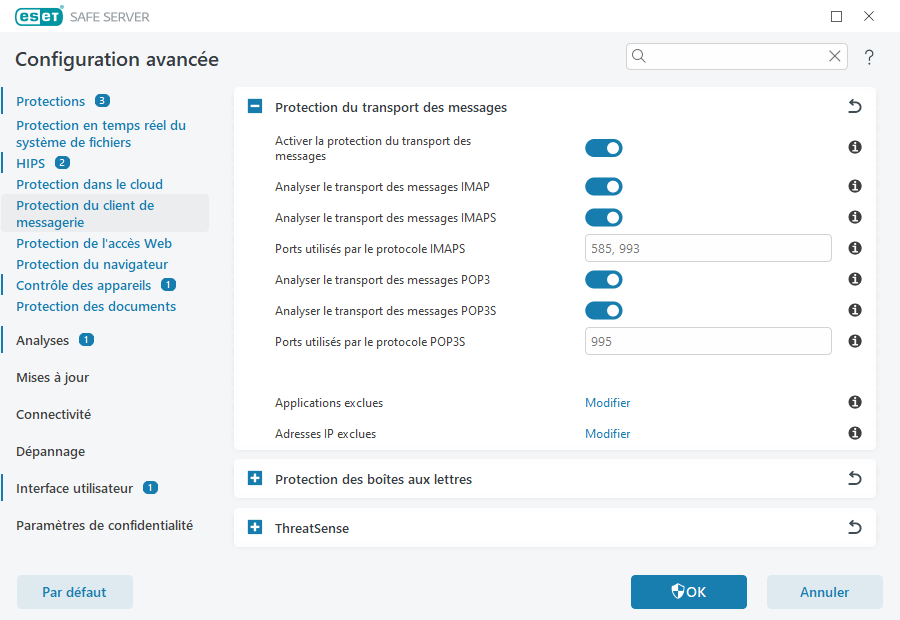Click the info icon next to Applications exclues
This screenshot has width=900, height=620.
855,402
